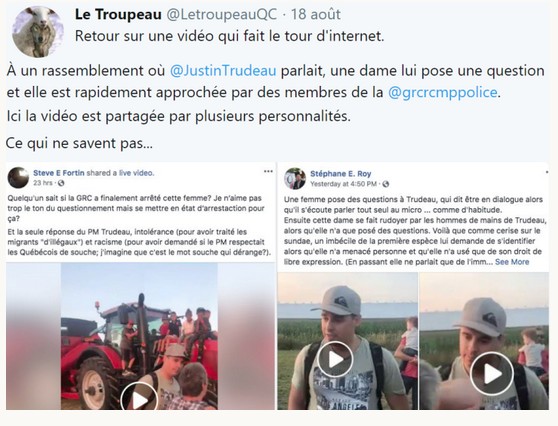Click Le Troupeau sheep profile avatar

tap(37, 31)
